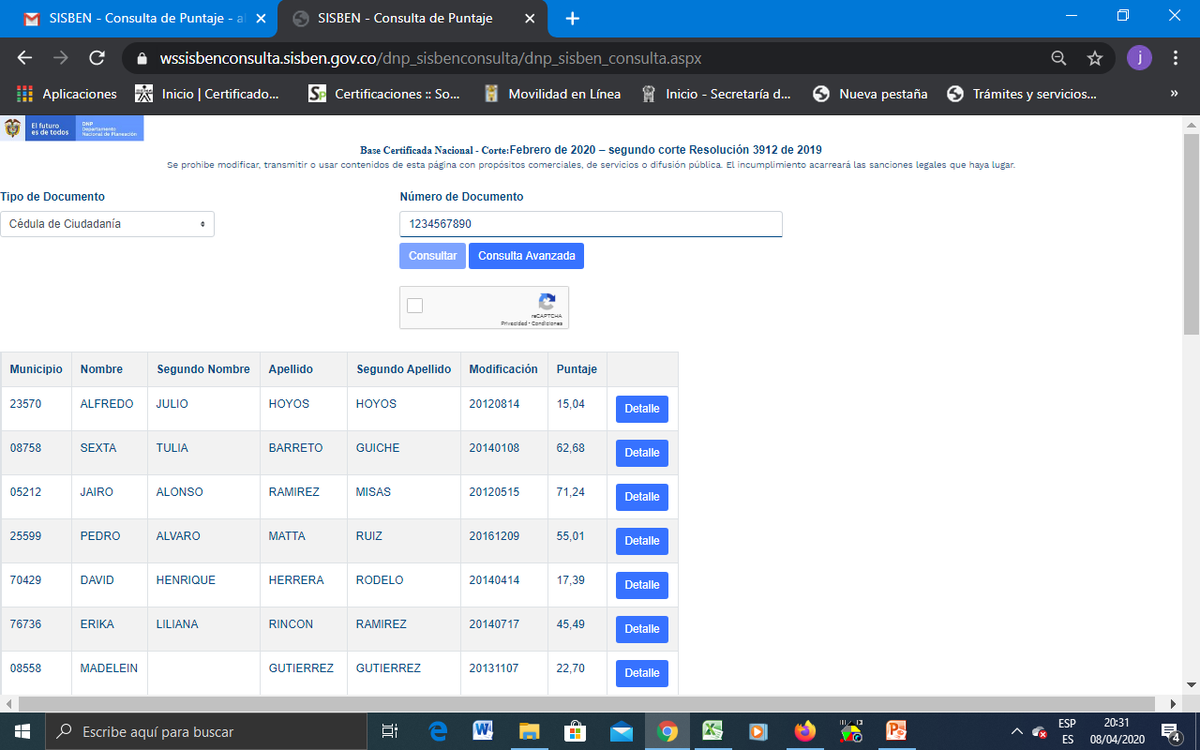Click the browser forward arrow
Screen dimensions: 1200x750
61,58
